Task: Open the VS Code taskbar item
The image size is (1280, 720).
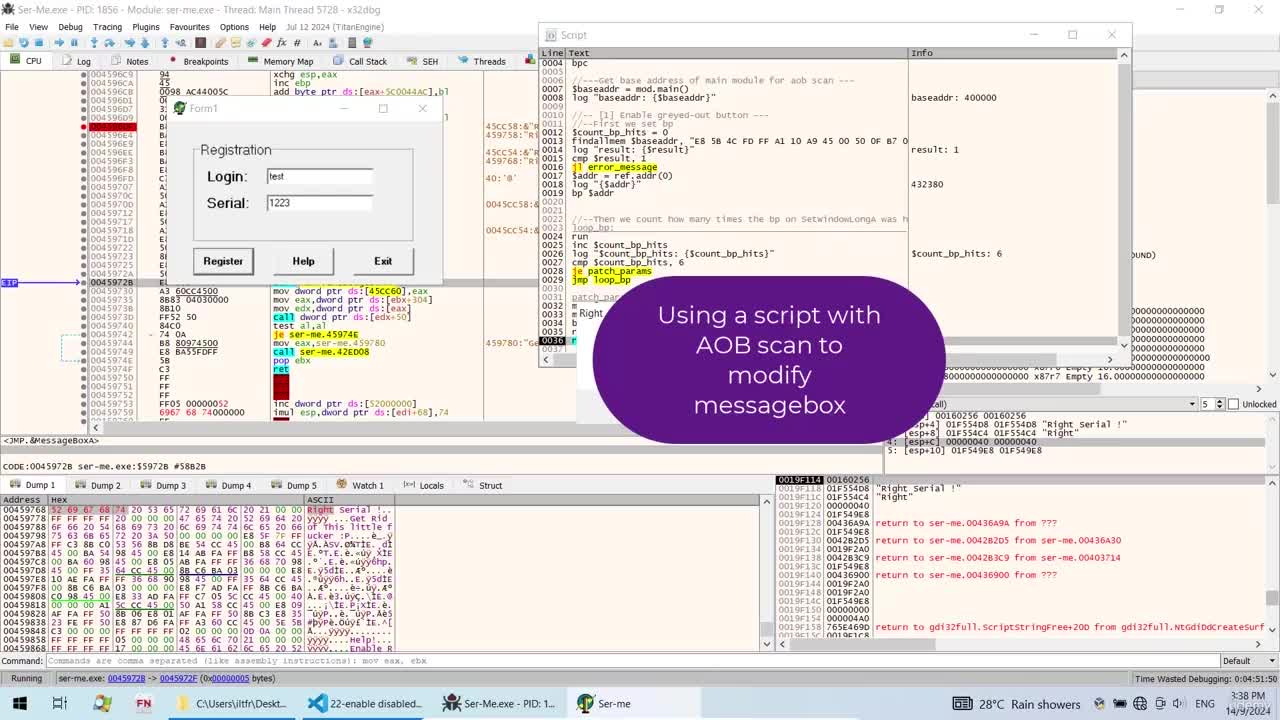Action: (366, 703)
